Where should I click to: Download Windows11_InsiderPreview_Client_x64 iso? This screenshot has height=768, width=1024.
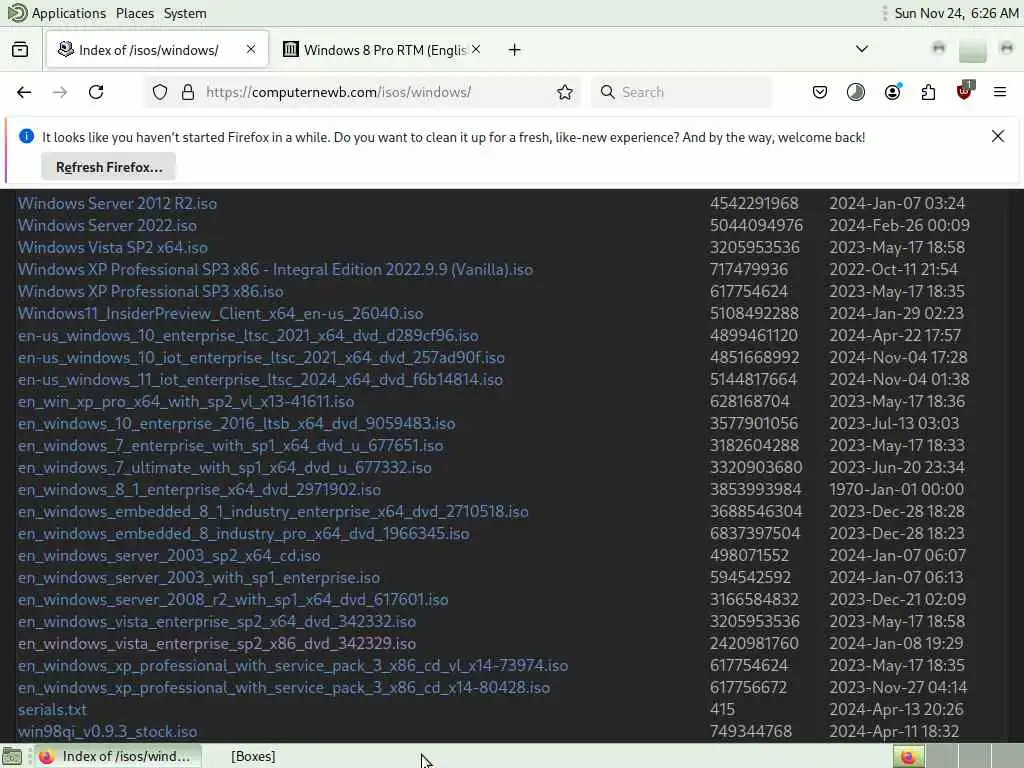[220, 313]
